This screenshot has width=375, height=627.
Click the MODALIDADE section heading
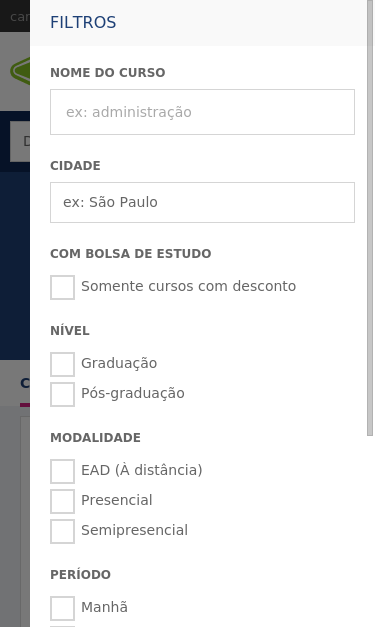pyautogui.click(x=96, y=438)
